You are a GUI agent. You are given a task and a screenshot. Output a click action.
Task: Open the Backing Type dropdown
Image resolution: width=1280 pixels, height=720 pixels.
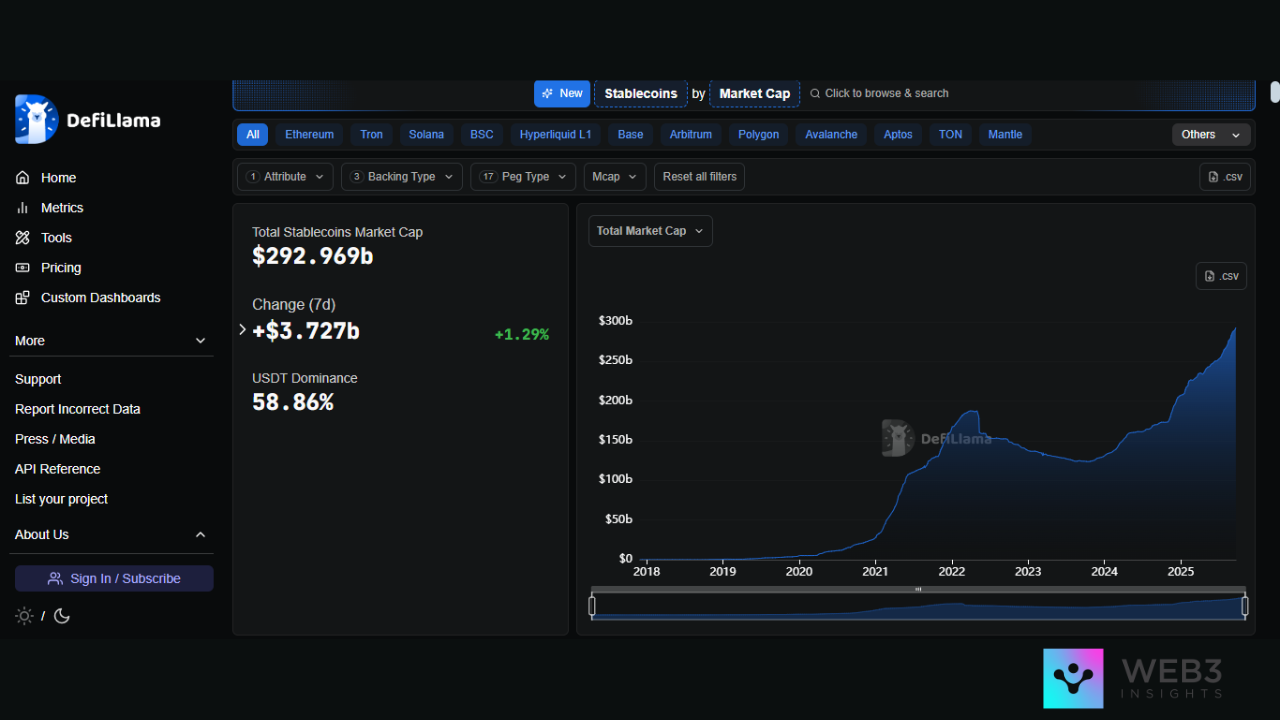pyautogui.click(x=401, y=177)
